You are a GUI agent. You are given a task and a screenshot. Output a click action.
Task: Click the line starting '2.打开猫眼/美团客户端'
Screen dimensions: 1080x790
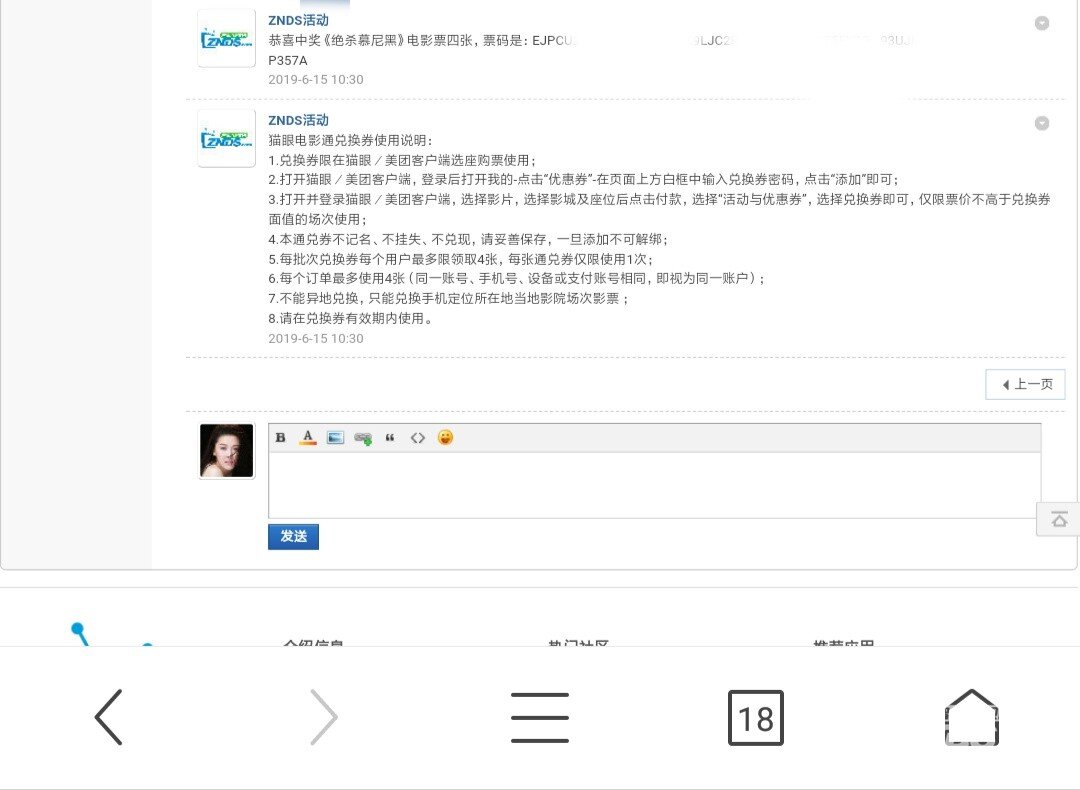(x=583, y=180)
